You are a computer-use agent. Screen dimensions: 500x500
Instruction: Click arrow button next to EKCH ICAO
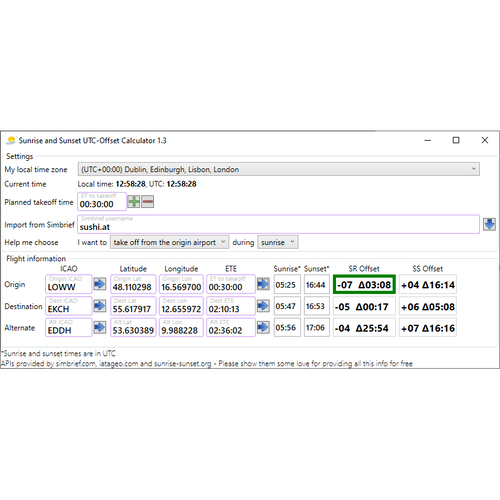[99, 305]
